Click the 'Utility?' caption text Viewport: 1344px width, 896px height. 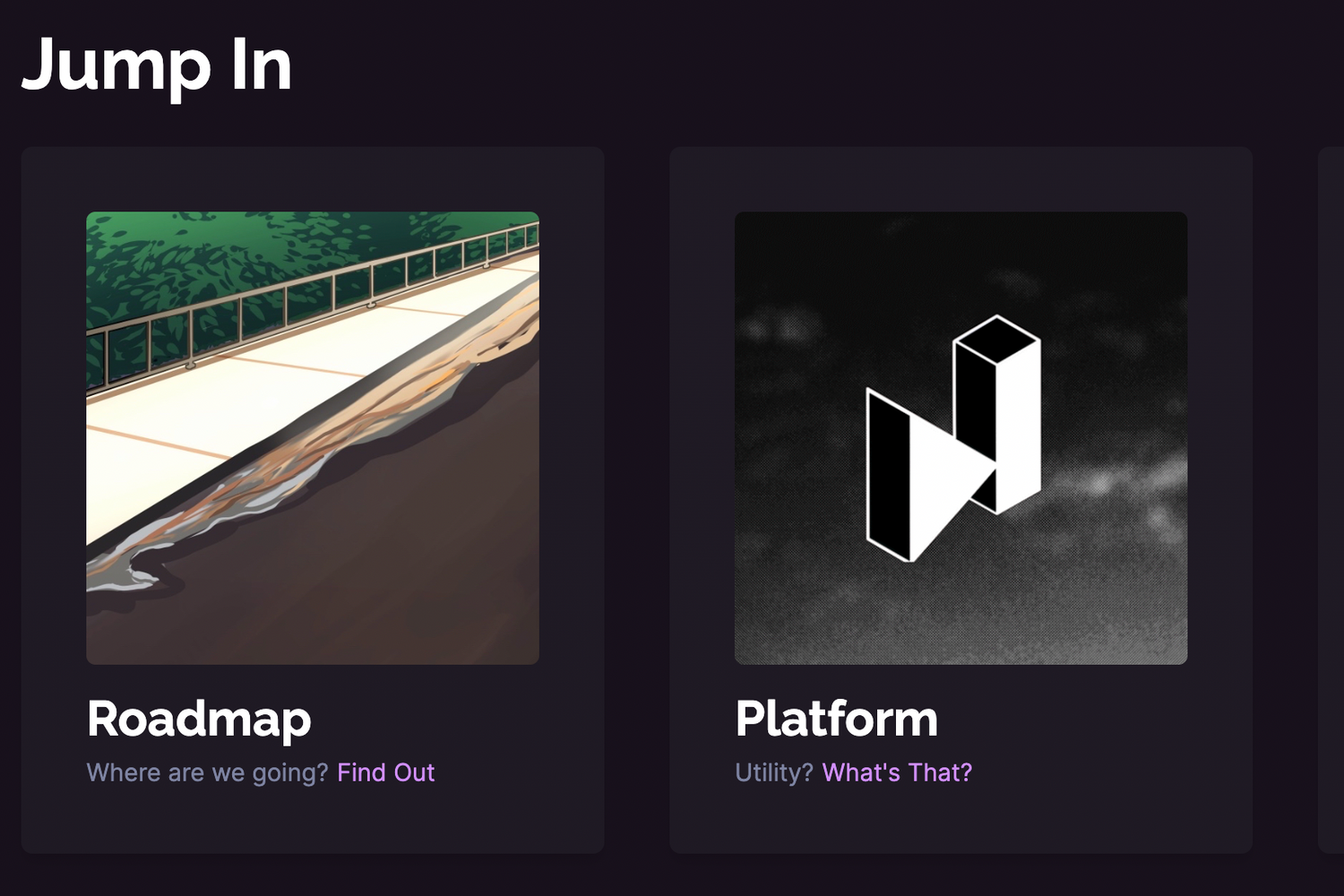(x=773, y=772)
